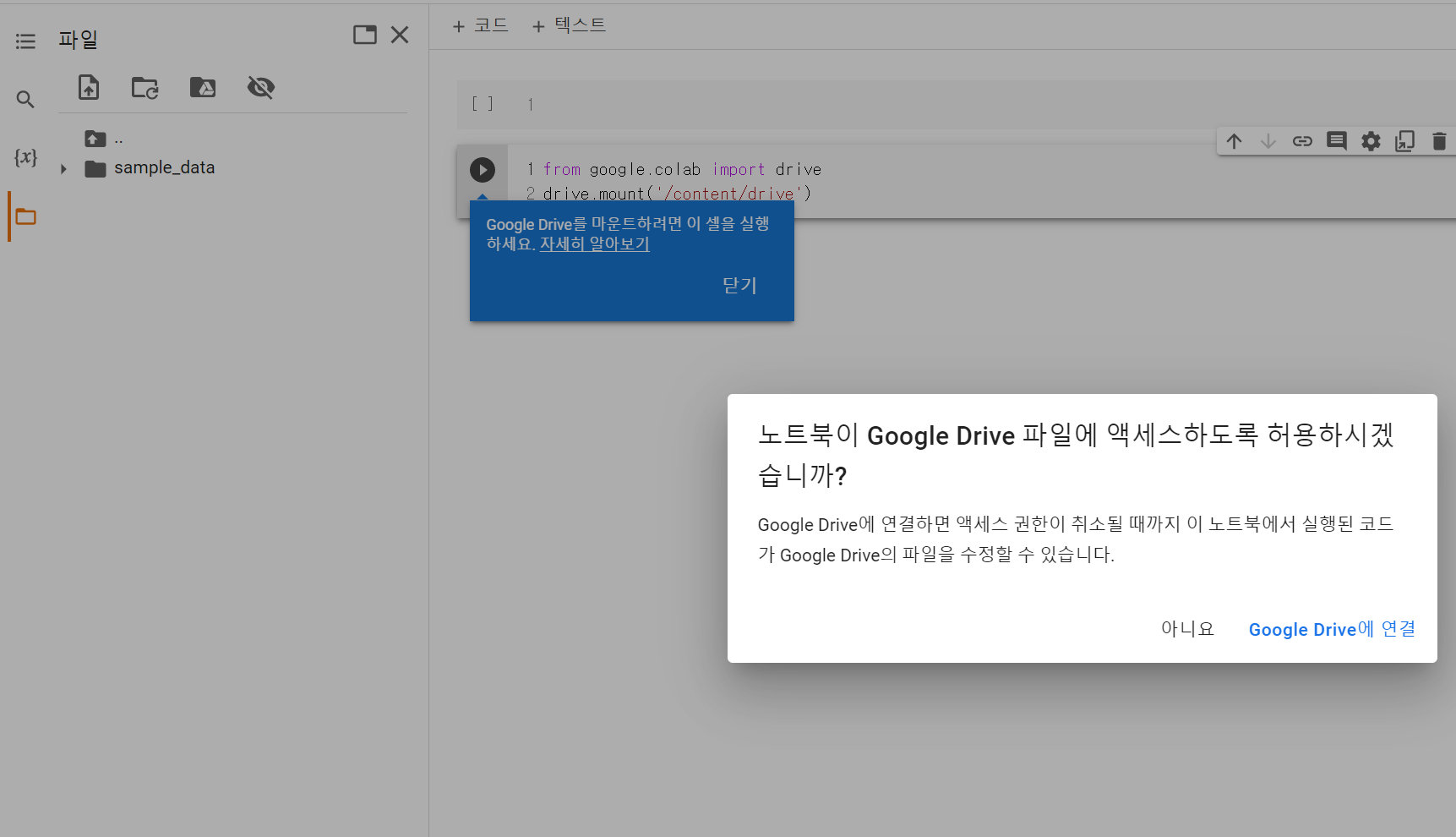Mirror cell in tab icon

click(x=1404, y=141)
